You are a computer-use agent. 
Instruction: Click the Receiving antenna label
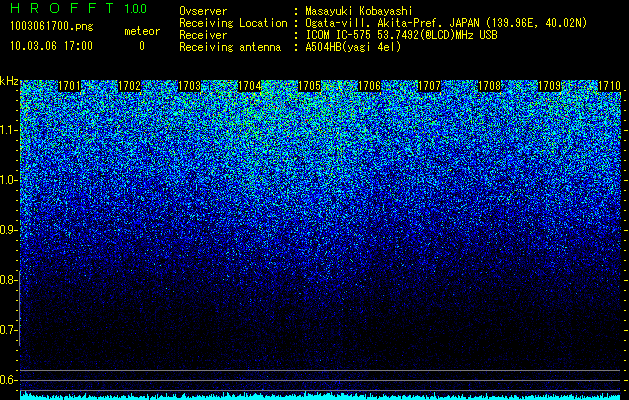click(230, 47)
